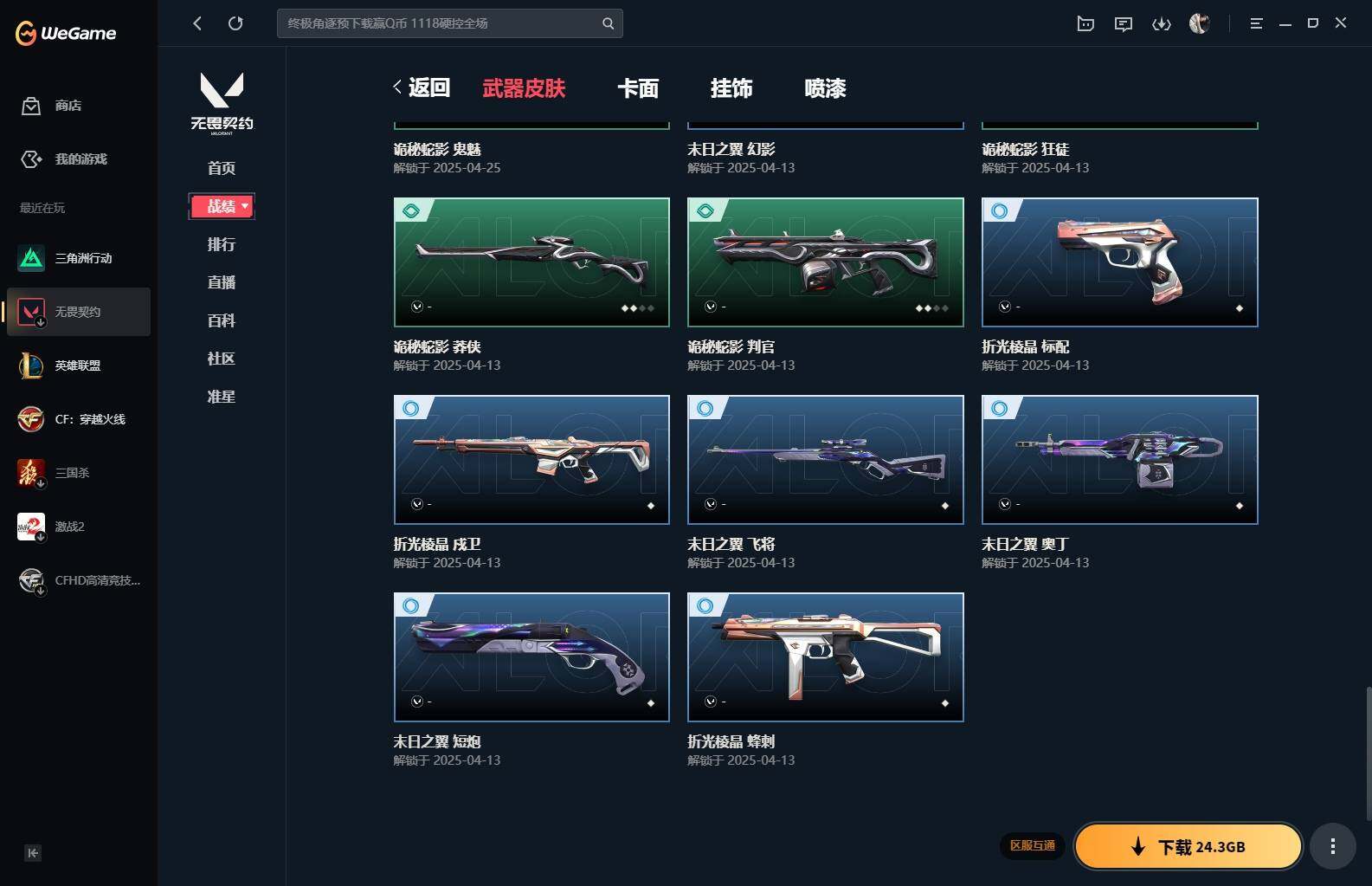The image size is (1372, 886).
Task: Open 直播 in the game menu
Action: [222, 282]
